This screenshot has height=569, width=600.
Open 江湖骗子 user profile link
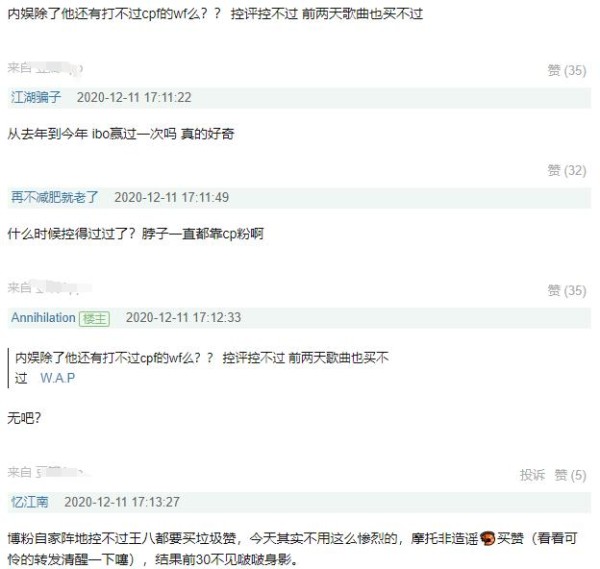tap(36, 98)
